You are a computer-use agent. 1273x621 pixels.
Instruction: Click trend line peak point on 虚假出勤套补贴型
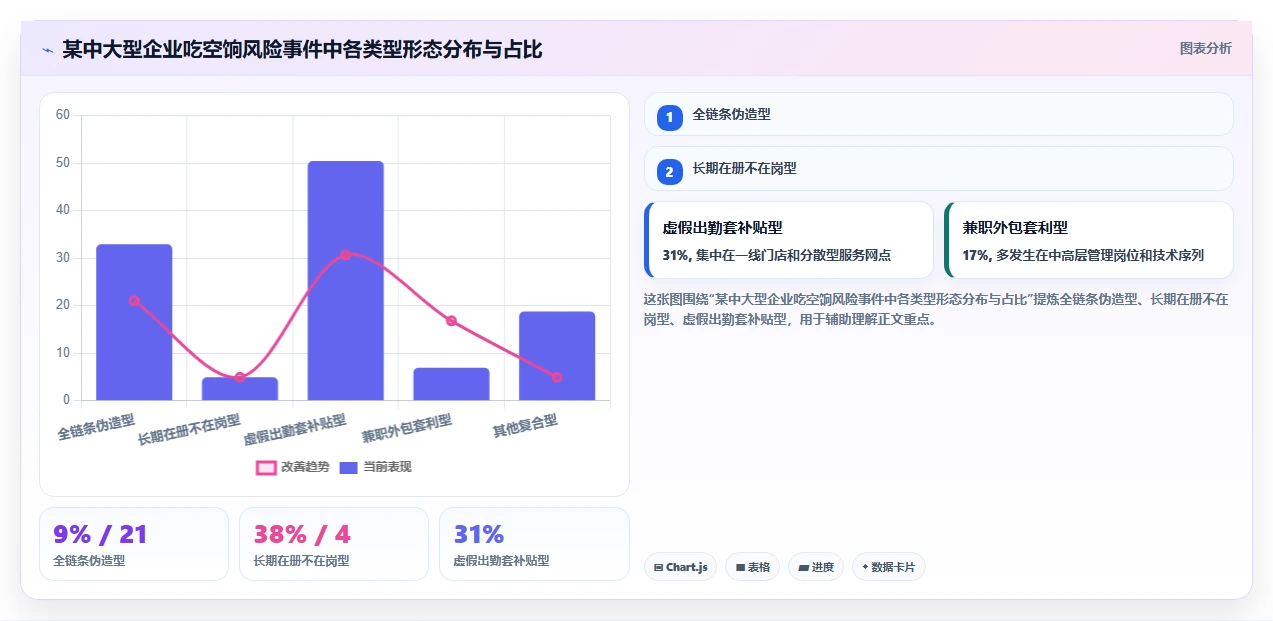[x=345, y=255]
